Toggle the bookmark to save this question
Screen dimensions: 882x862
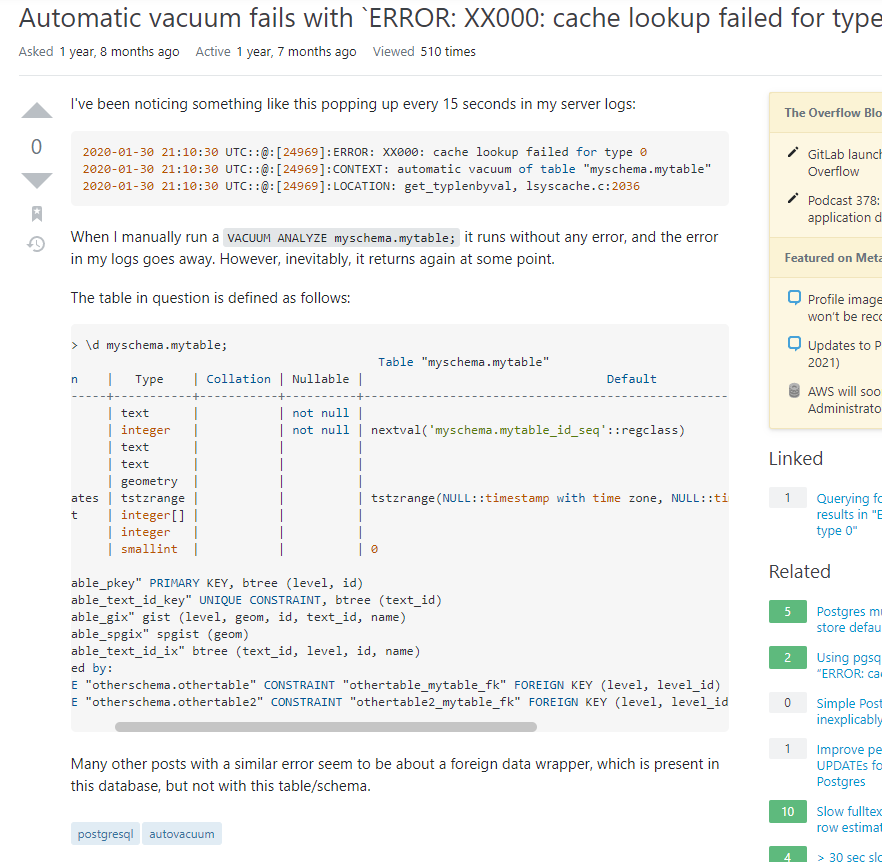coord(35,212)
